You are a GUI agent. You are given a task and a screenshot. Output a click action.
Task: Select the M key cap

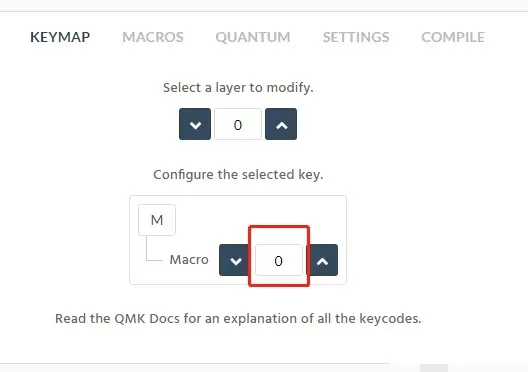pyautogui.click(x=157, y=220)
